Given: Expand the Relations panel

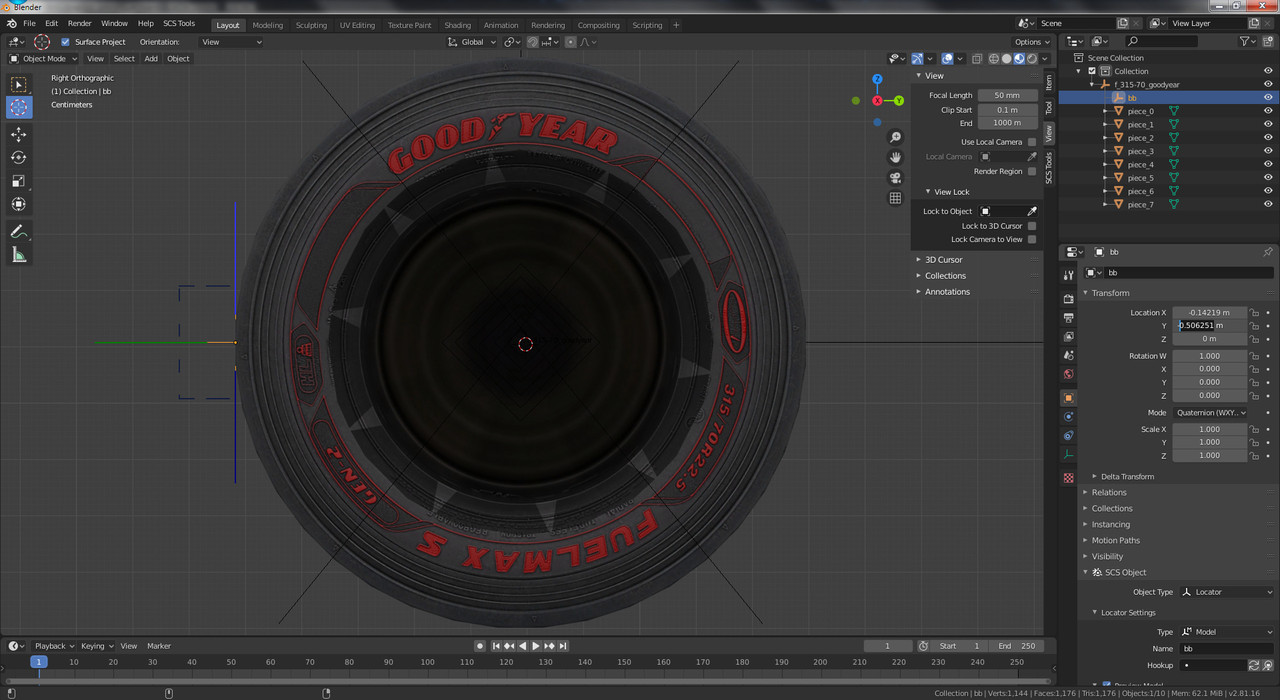Looking at the screenshot, I should pyautogui.click(x=1109, y=492).
